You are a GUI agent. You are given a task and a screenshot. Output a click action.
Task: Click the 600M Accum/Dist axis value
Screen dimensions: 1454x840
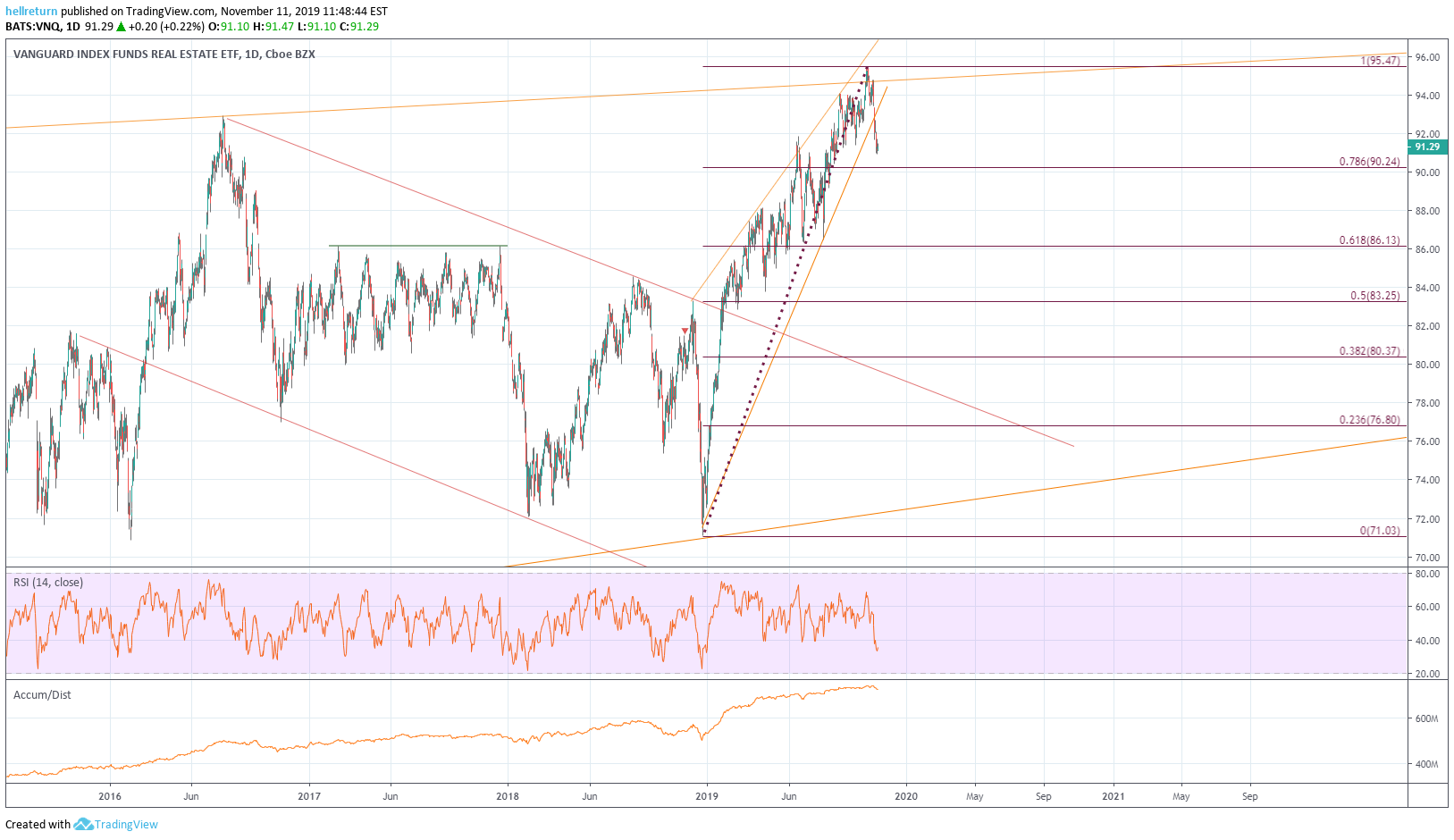click(x=1426, y=718)
